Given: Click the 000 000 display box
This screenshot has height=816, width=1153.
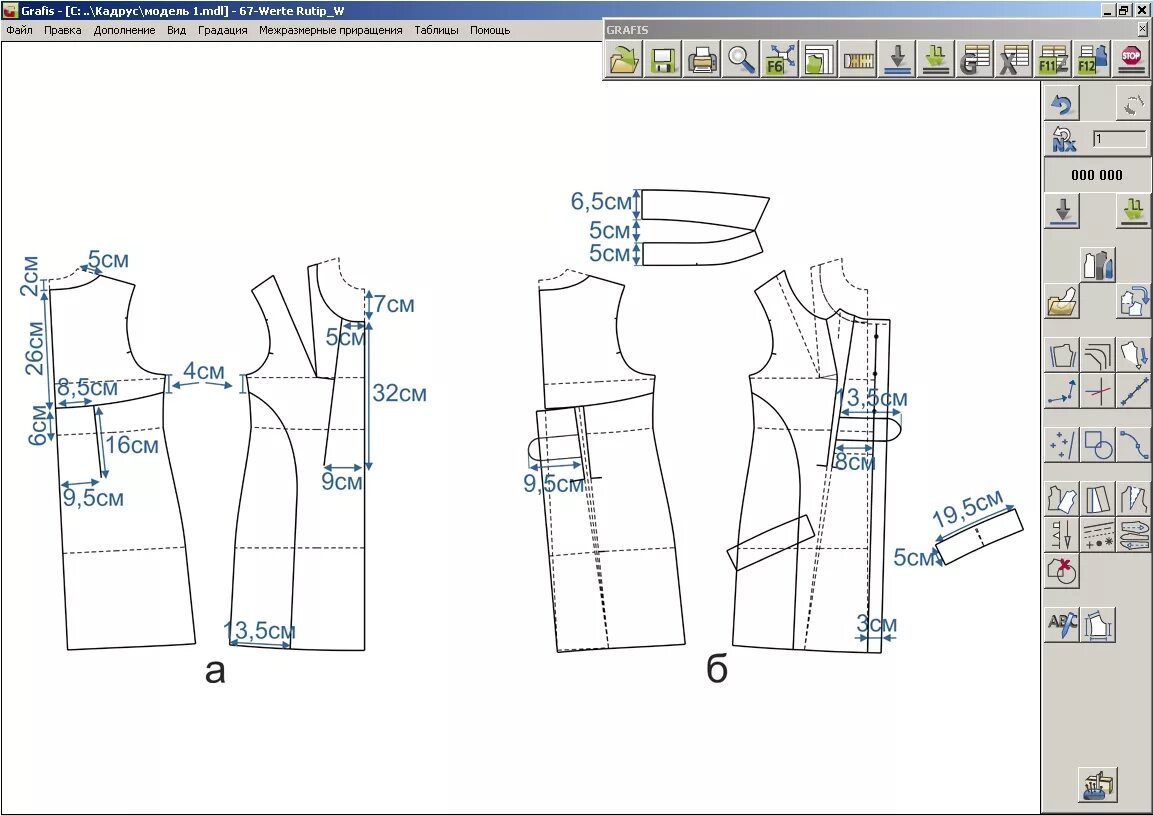Looking at the screenshot, I should (x=1097, y=175).
